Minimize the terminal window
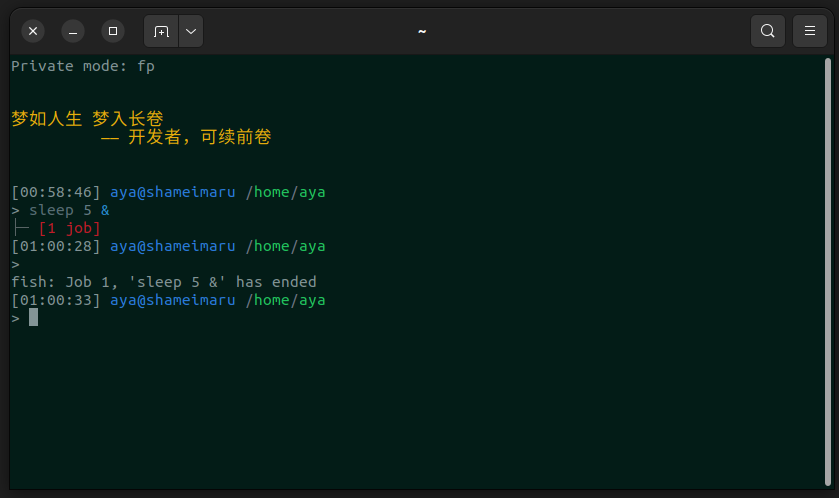 (73, 31)
